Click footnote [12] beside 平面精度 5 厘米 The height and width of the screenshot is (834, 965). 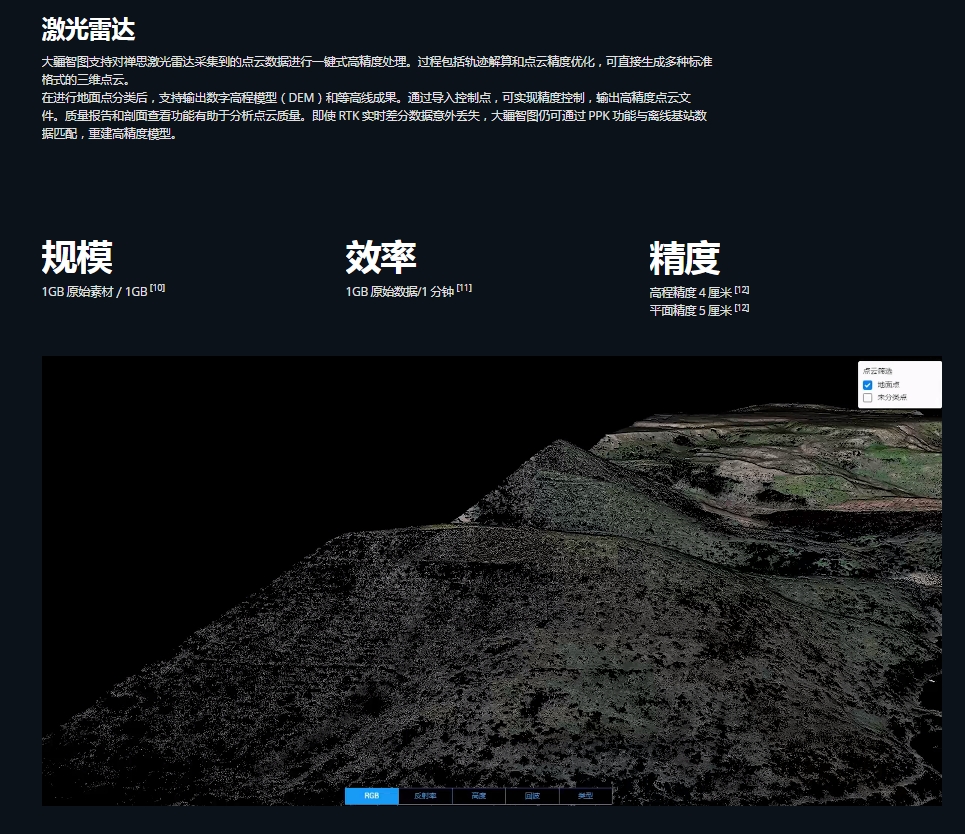[740, 310]
